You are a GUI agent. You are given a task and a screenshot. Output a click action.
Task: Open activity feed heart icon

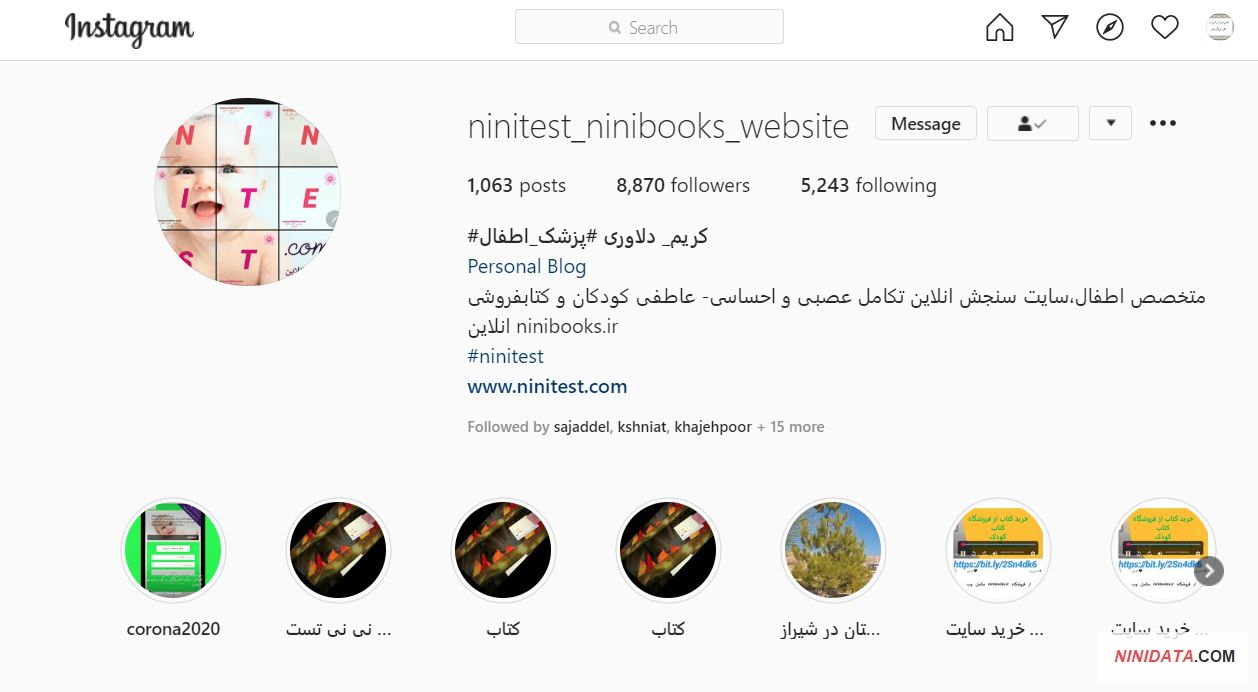(x=1165, y=28)
